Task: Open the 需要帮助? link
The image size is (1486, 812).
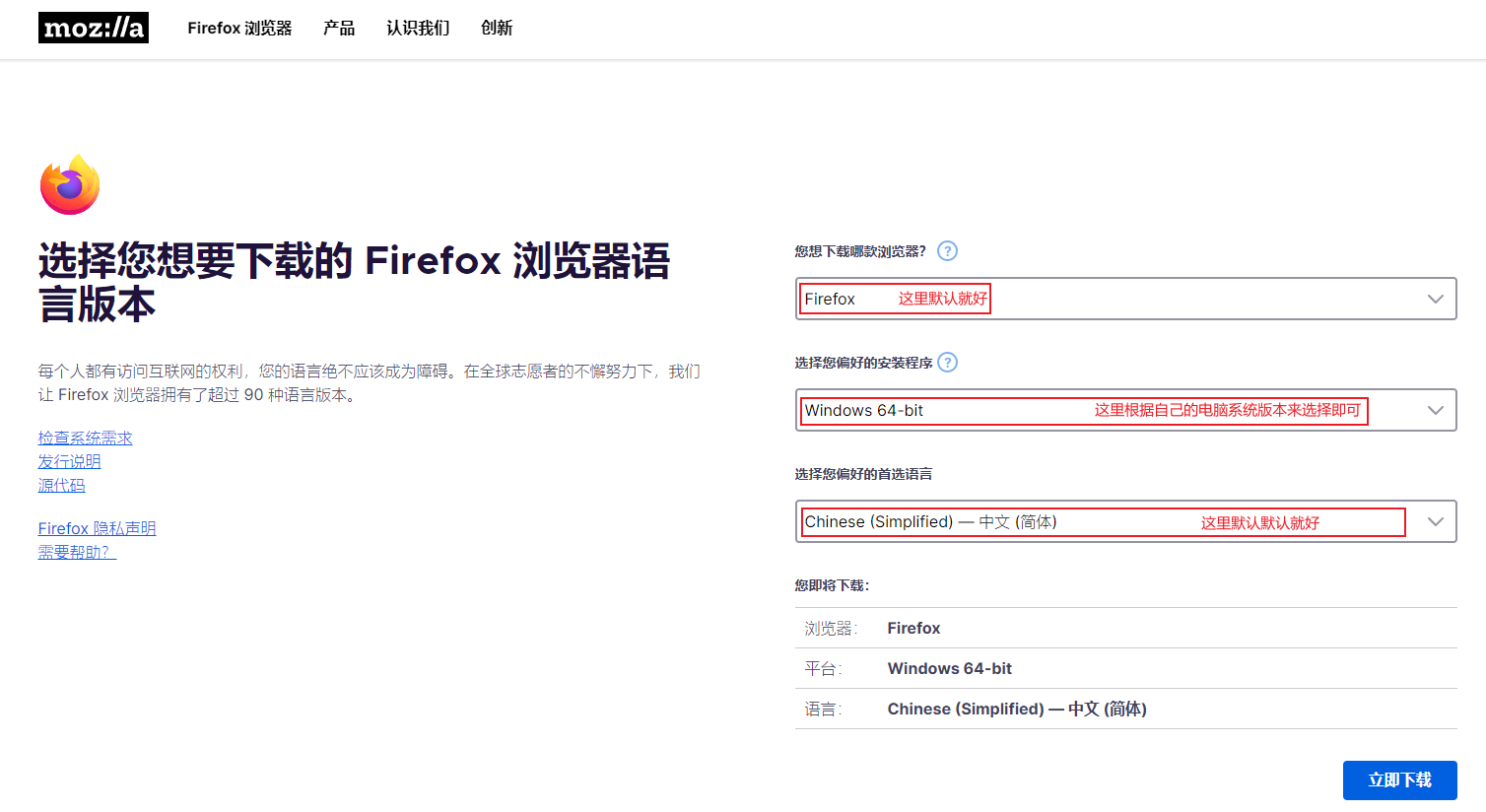Action: (x=77, y=552)
